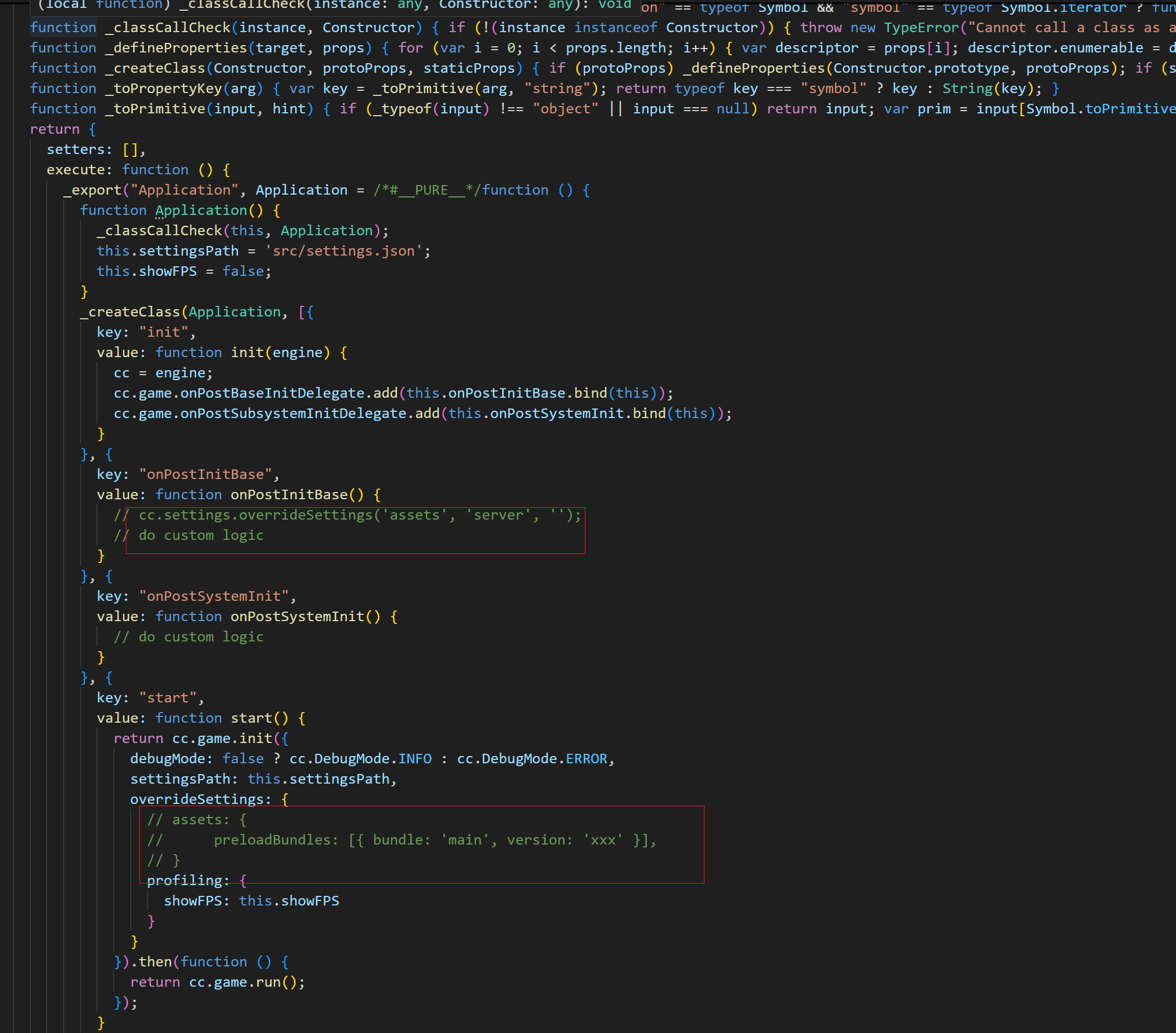This screenshot has height=1033, width=1176.
Task: Click TypeError in the _classCallCheck line
Action: click(x=921, y=28)
